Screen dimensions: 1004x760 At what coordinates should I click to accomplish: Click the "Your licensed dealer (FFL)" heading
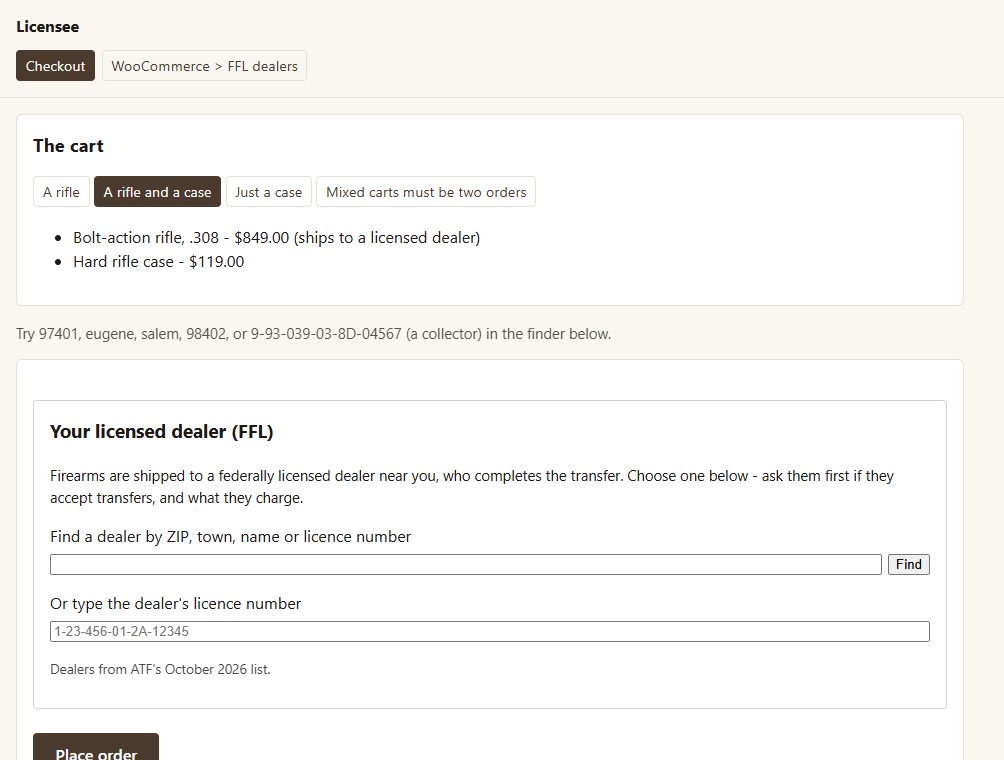[162, 432]
